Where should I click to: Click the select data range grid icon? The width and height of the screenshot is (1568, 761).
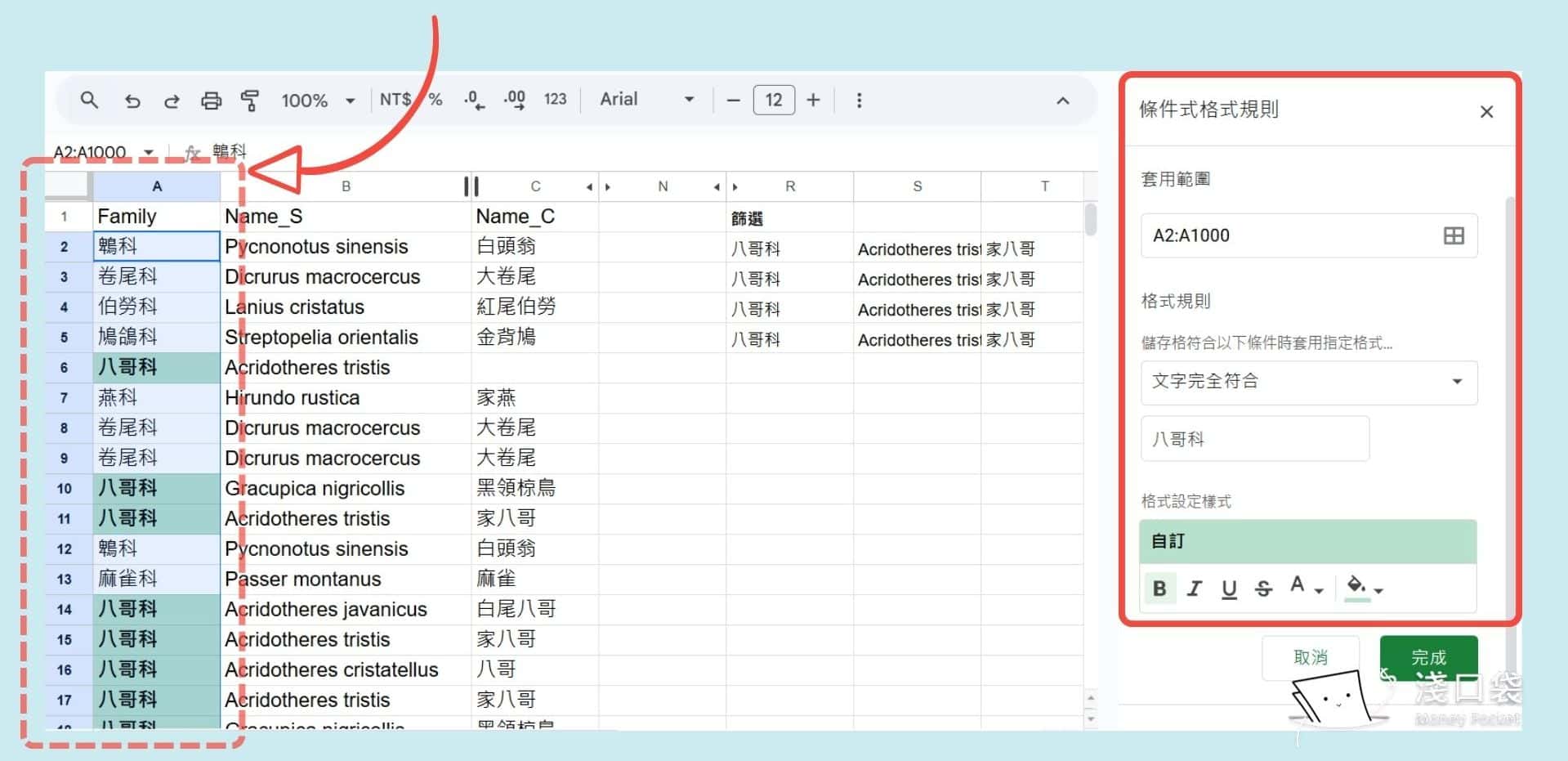click(x=1454, y=236)
